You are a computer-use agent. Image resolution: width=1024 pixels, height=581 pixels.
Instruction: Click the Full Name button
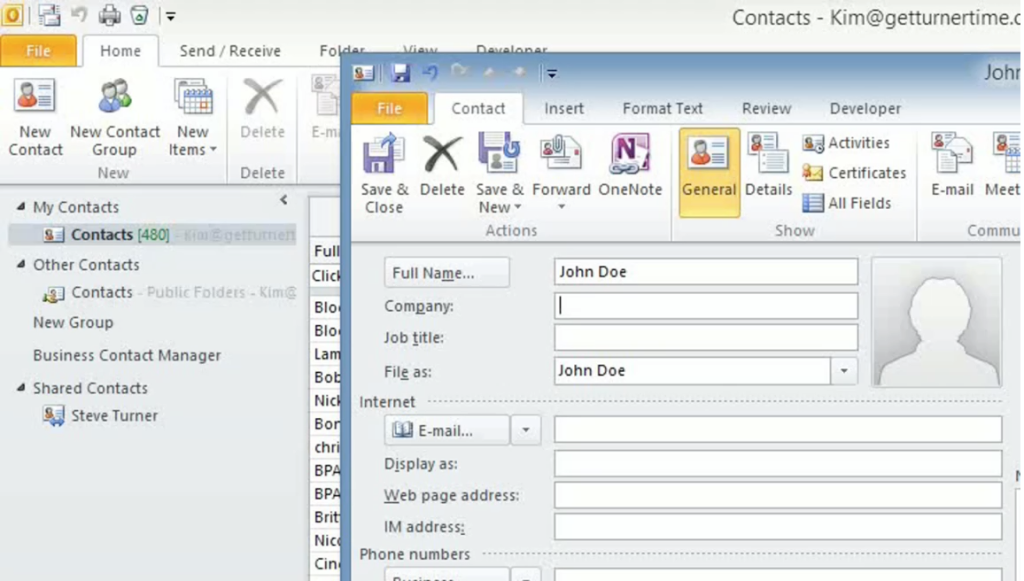pyautogui.click(x=445, y=272)
